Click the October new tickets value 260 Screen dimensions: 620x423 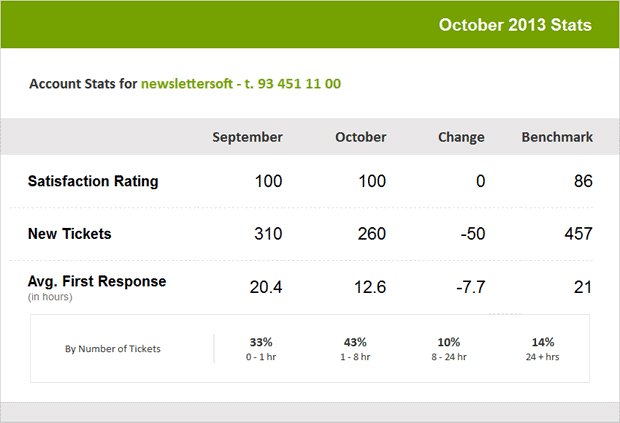click(x=372, y=234)
